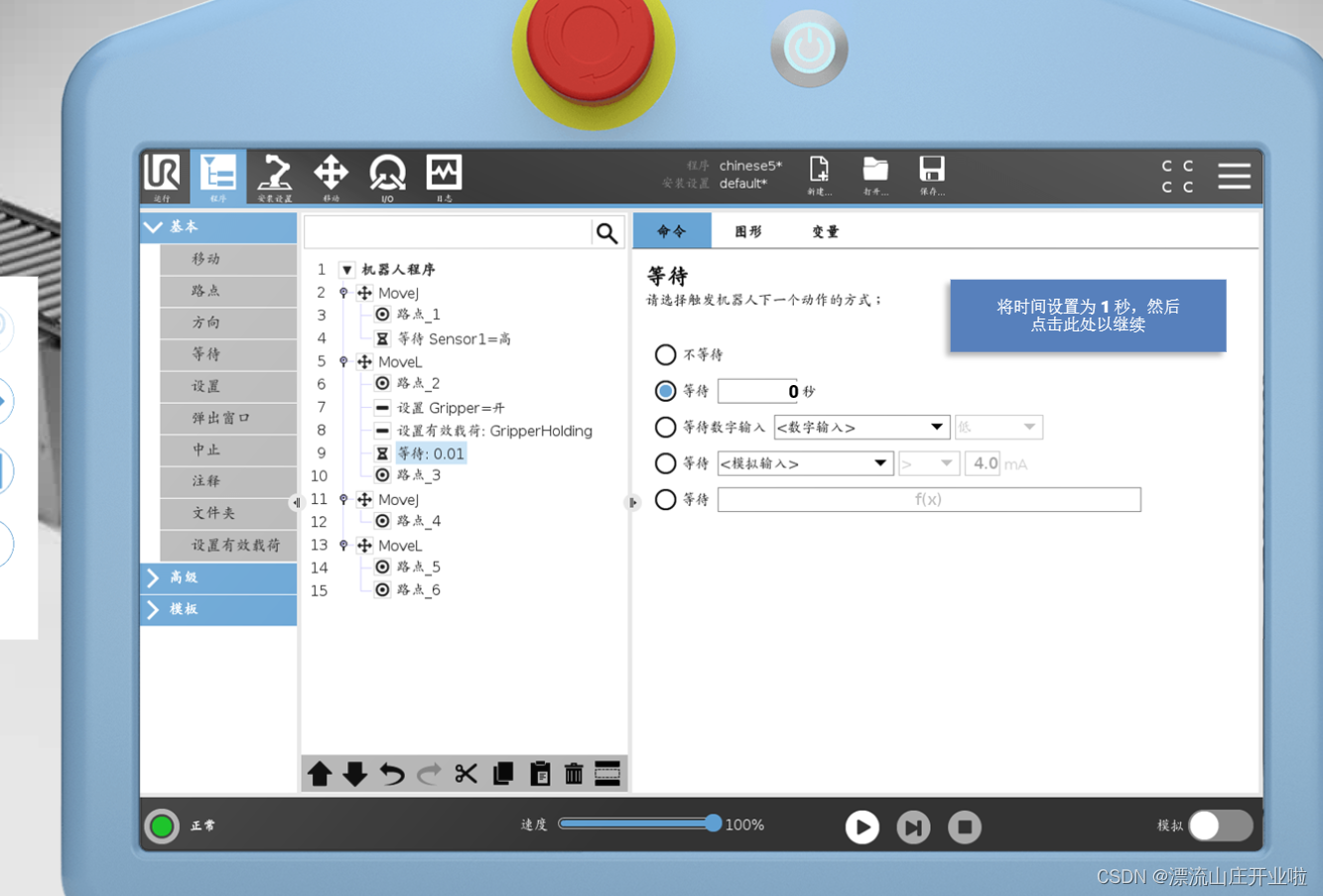This screenshot has height=896, width=1323.
Task: Open the hamburger menu
Action: [1234, 176]
